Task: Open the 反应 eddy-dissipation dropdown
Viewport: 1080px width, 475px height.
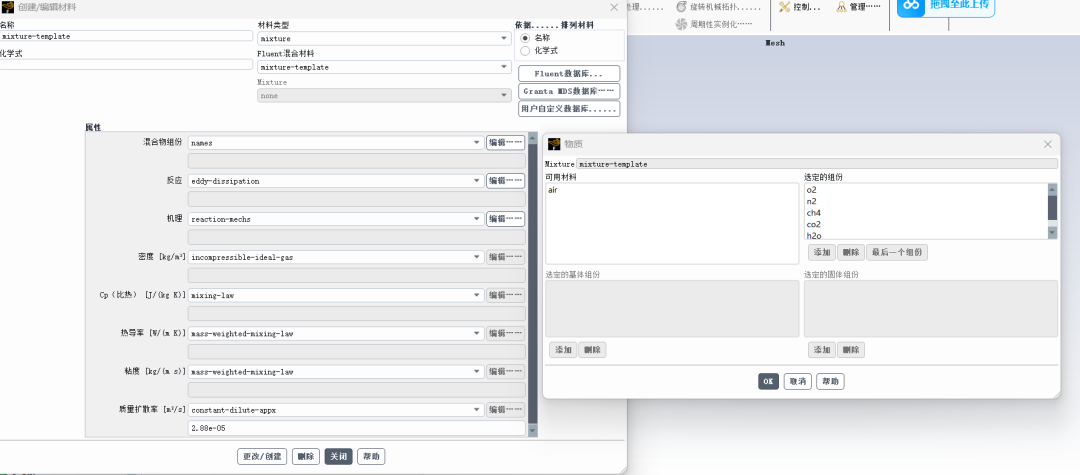Action: click(x=336, y=181)
